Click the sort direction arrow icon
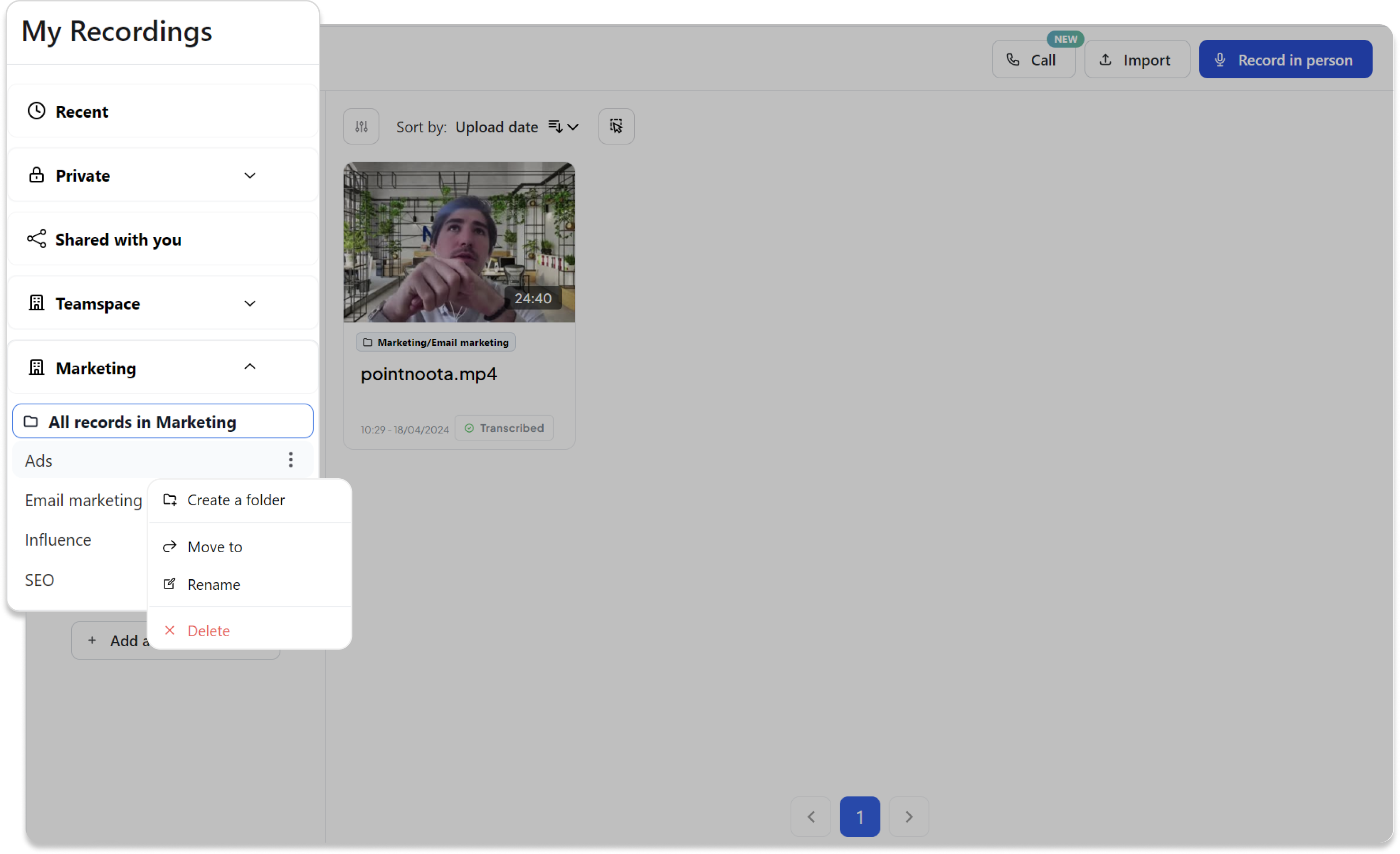Image resolution: width=1400 pixels, height=854 pixels. [x=555, y=126]
